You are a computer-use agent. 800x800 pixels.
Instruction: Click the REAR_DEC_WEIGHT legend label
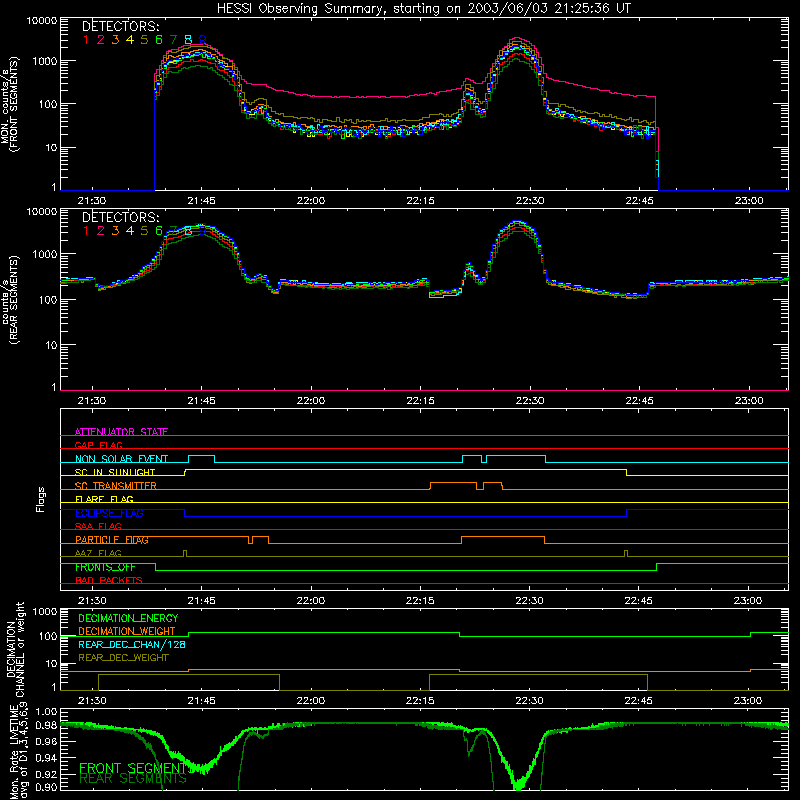(123, 658)
